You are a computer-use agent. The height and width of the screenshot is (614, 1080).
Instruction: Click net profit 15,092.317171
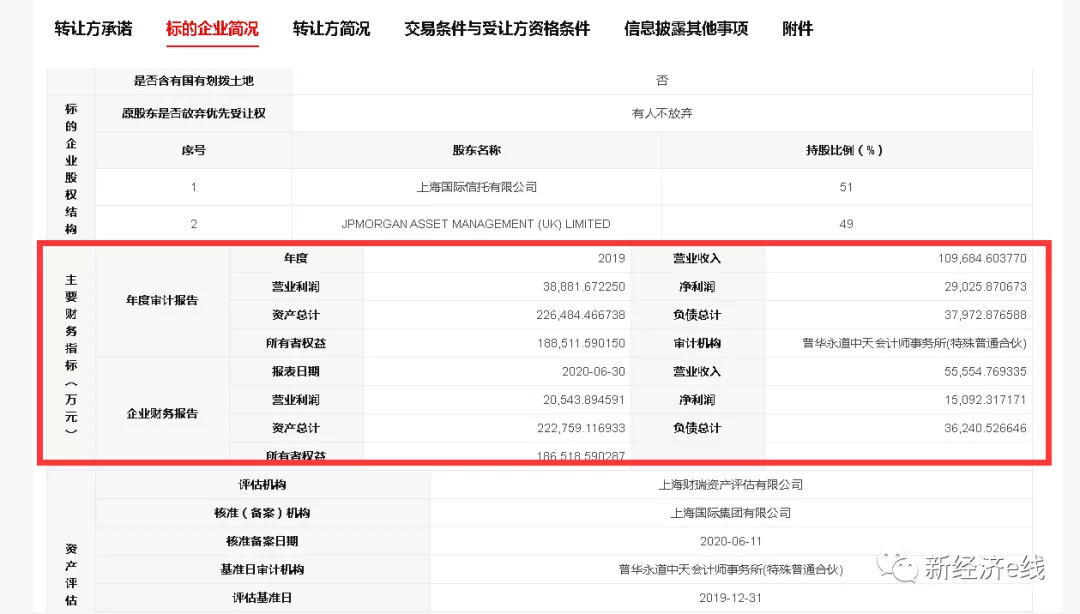(x=985, y=400)
